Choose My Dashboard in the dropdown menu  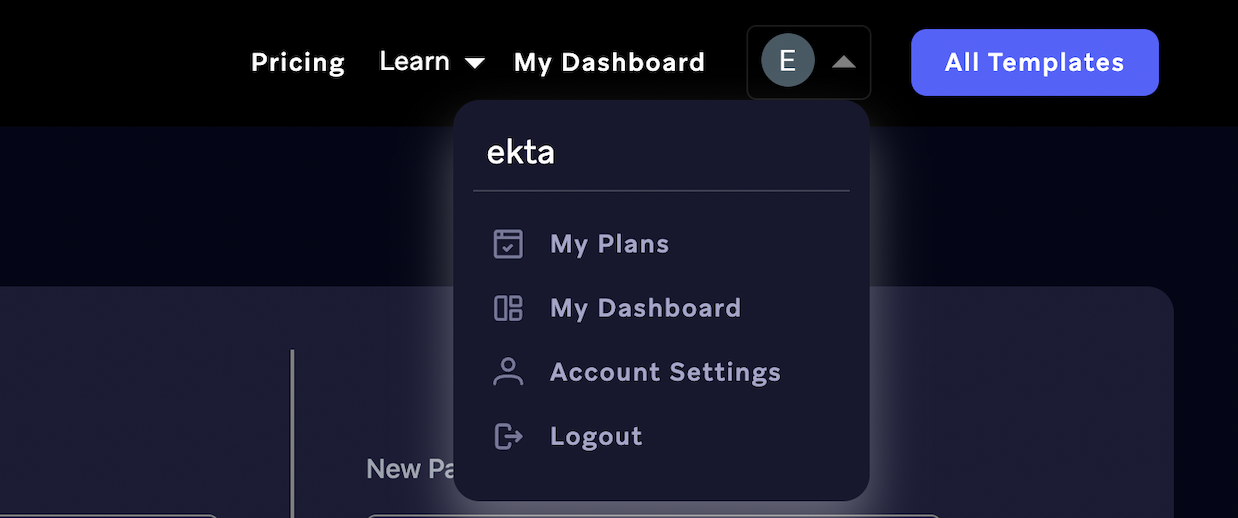pos(645,308)
